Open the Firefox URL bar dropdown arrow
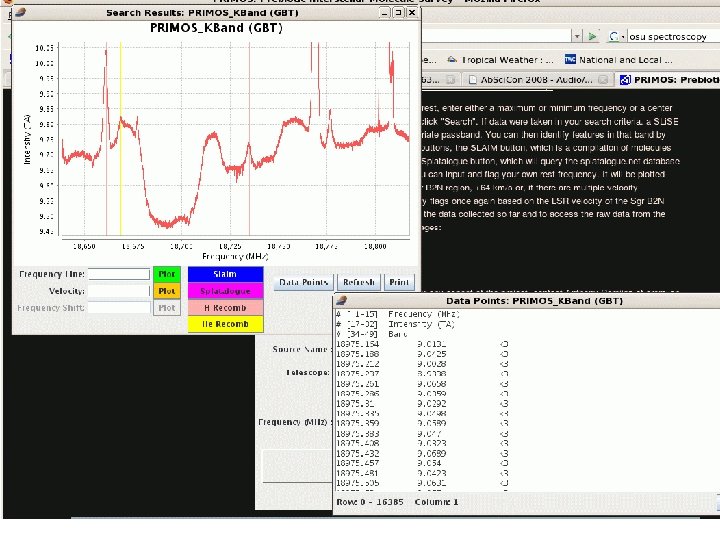The image size is (720, 540). (577, 36)
